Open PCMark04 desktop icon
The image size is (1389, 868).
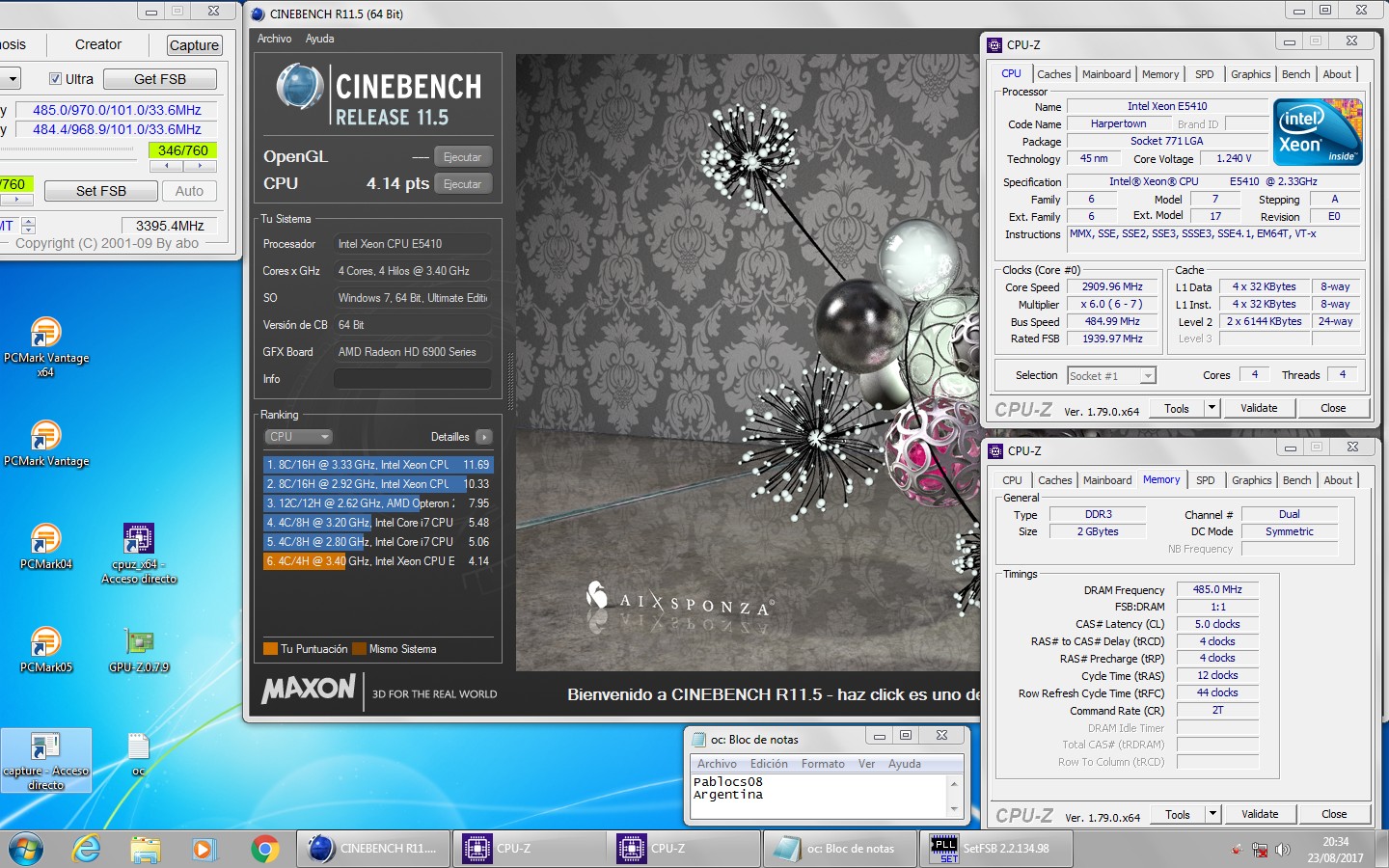pos(45,546)
